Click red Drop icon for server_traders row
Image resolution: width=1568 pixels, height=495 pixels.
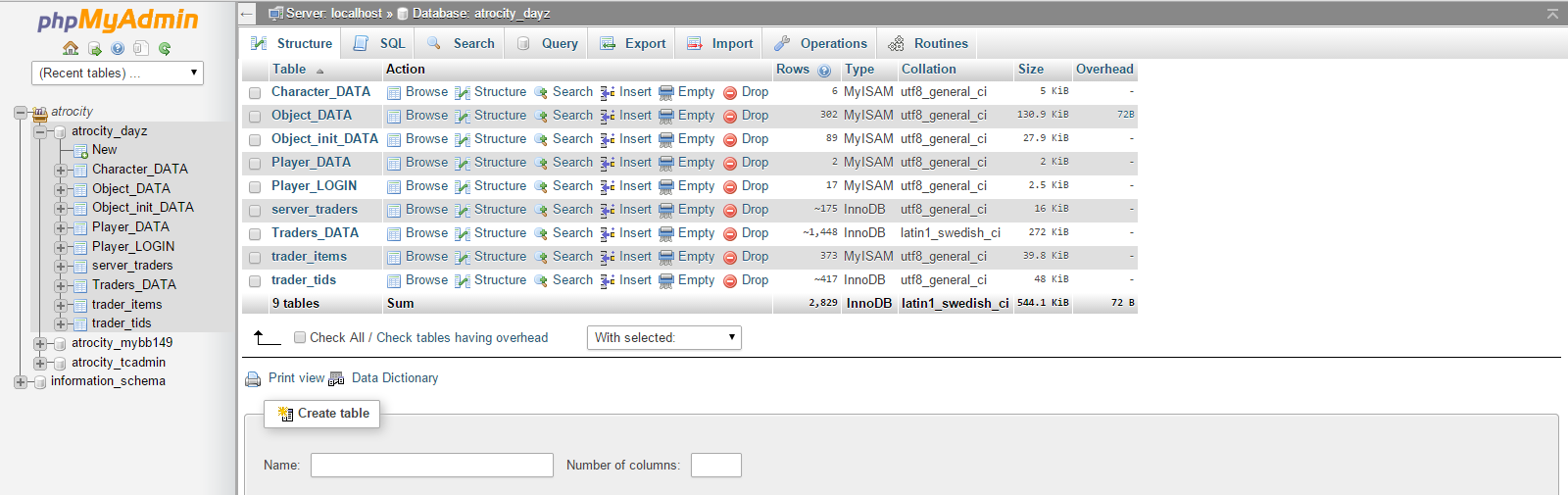tap(730, 211)
